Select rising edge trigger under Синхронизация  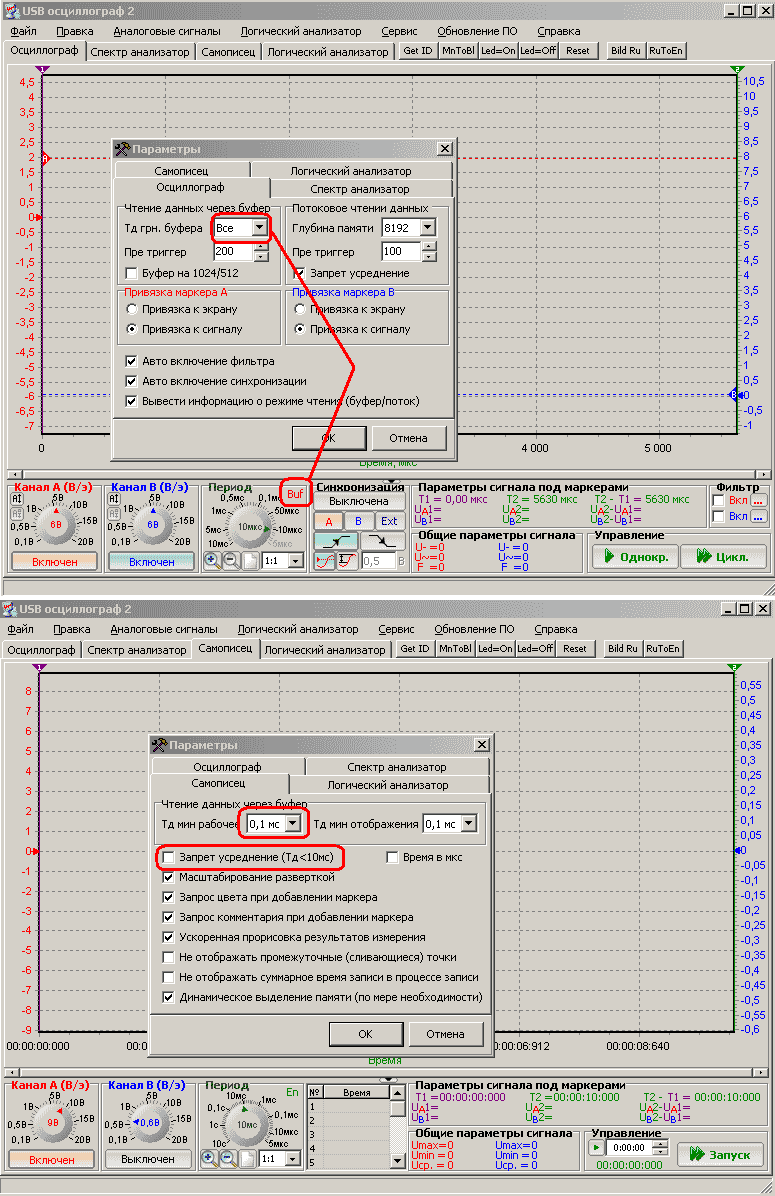tap(336, 541)
